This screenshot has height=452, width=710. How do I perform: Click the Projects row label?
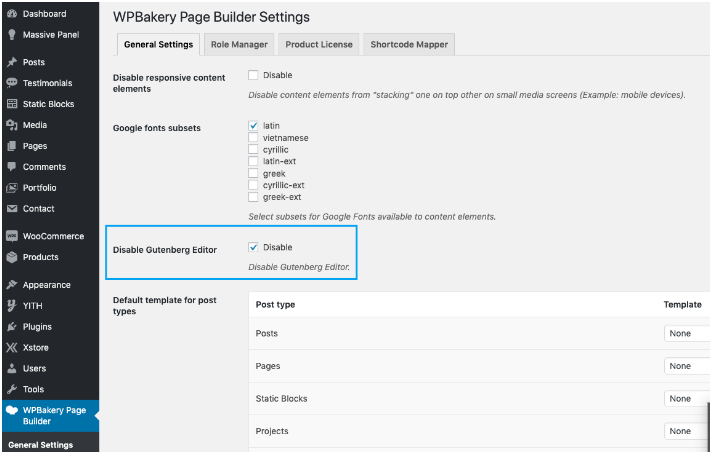point(272,431)
